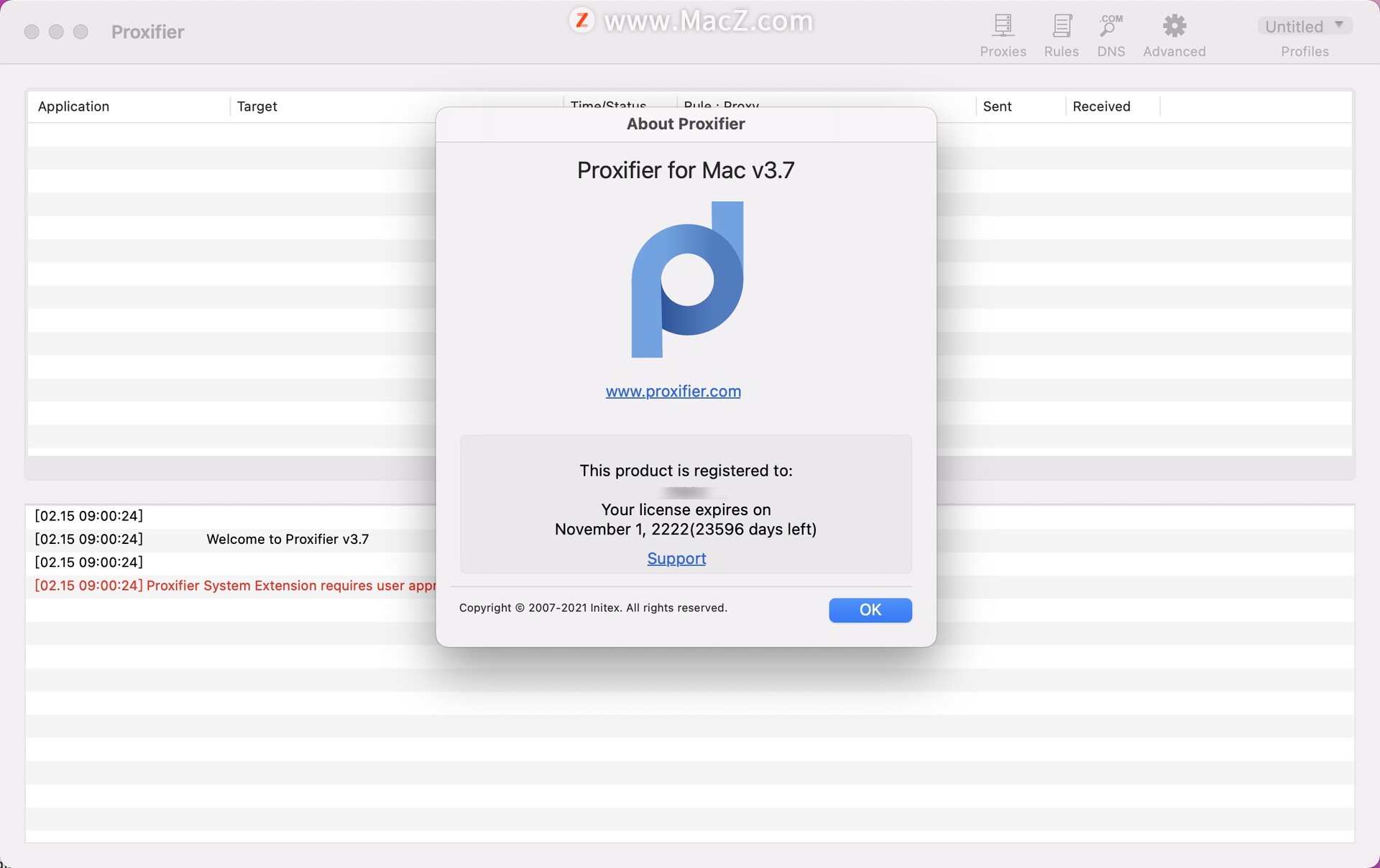
Task: Click OK to dismiss About dialog
Action: [870, 610]
